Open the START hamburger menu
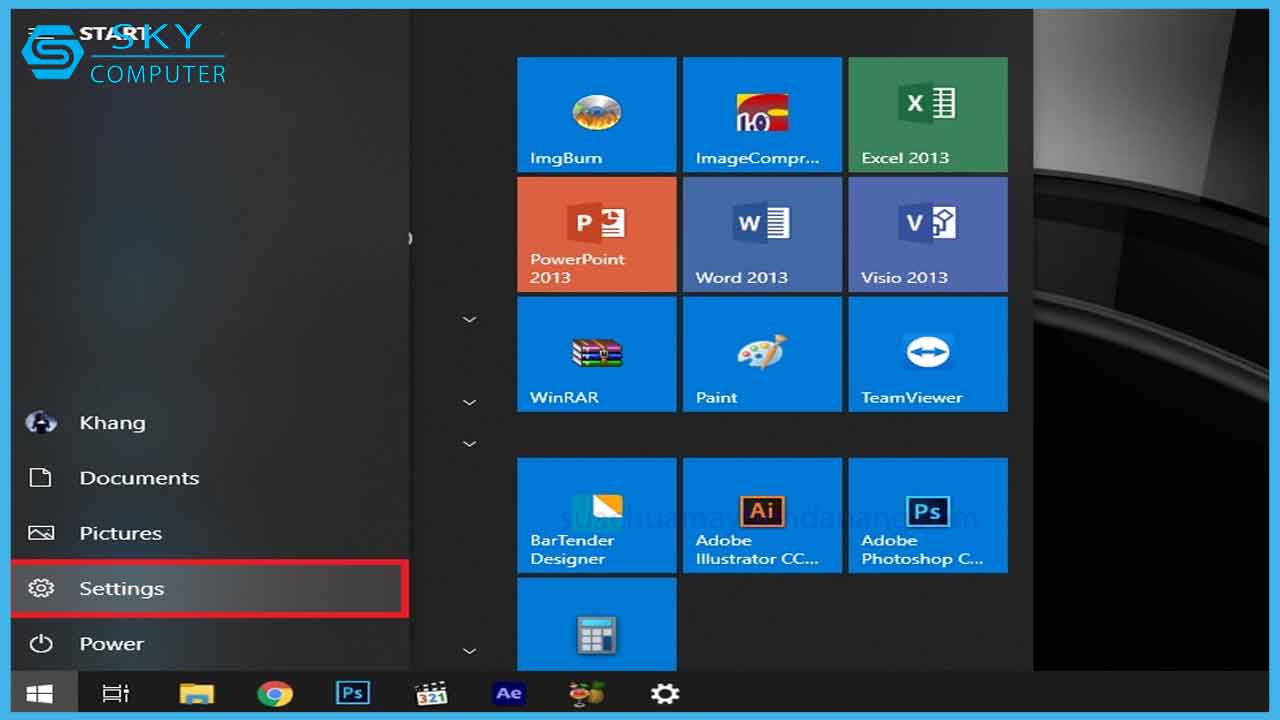Image resolution: width=1280 pixels, height=720 pixels. [40, 32]
